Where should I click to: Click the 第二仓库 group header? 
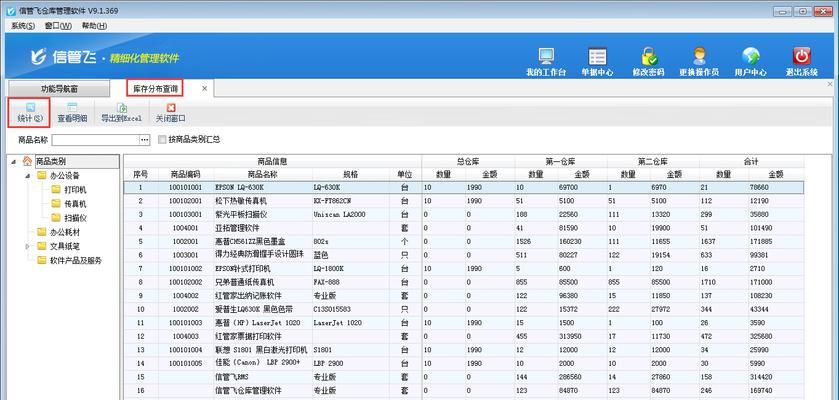652,161
